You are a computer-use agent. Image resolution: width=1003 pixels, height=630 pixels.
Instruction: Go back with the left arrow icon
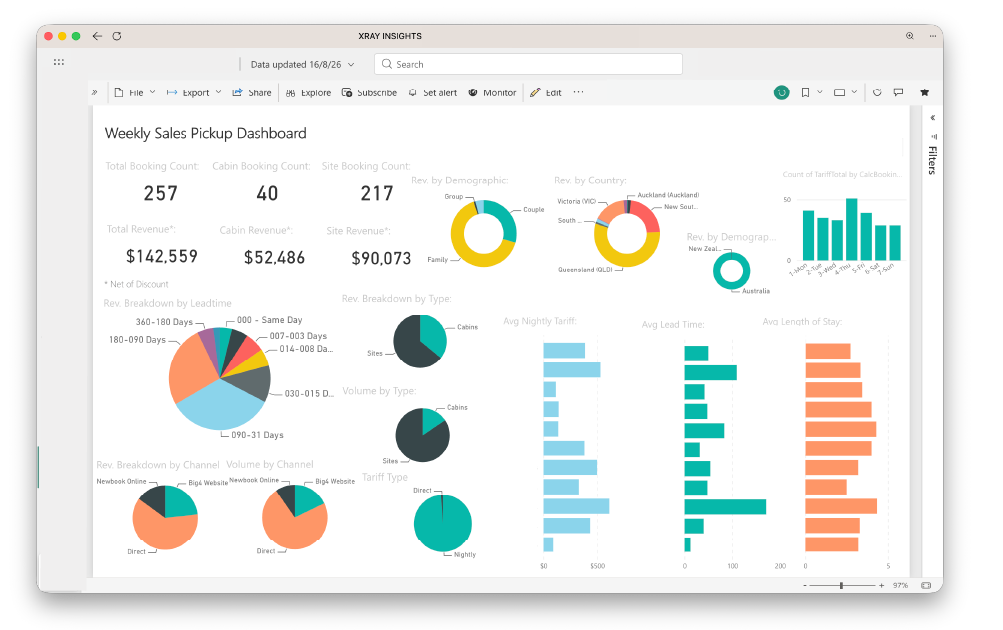point(97,36)
